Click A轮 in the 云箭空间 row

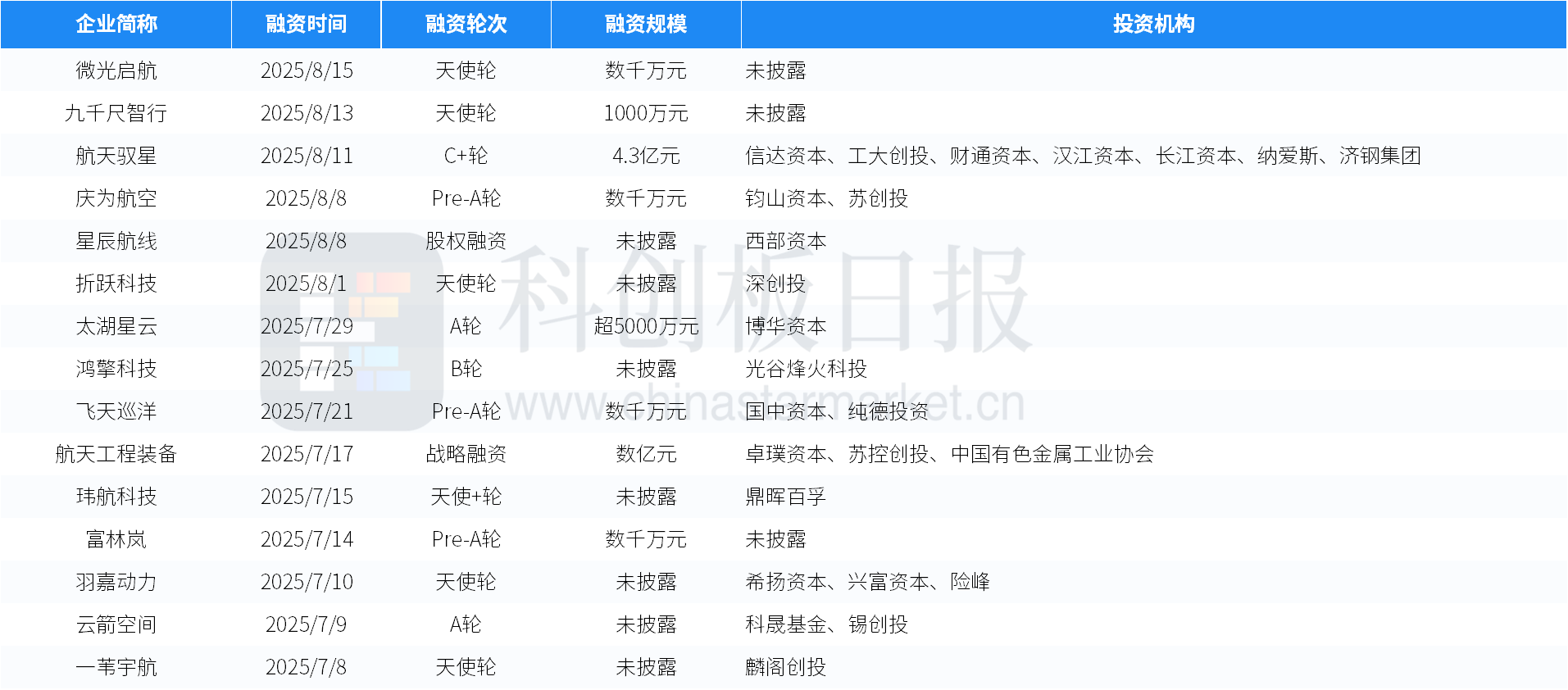[466, 624]
